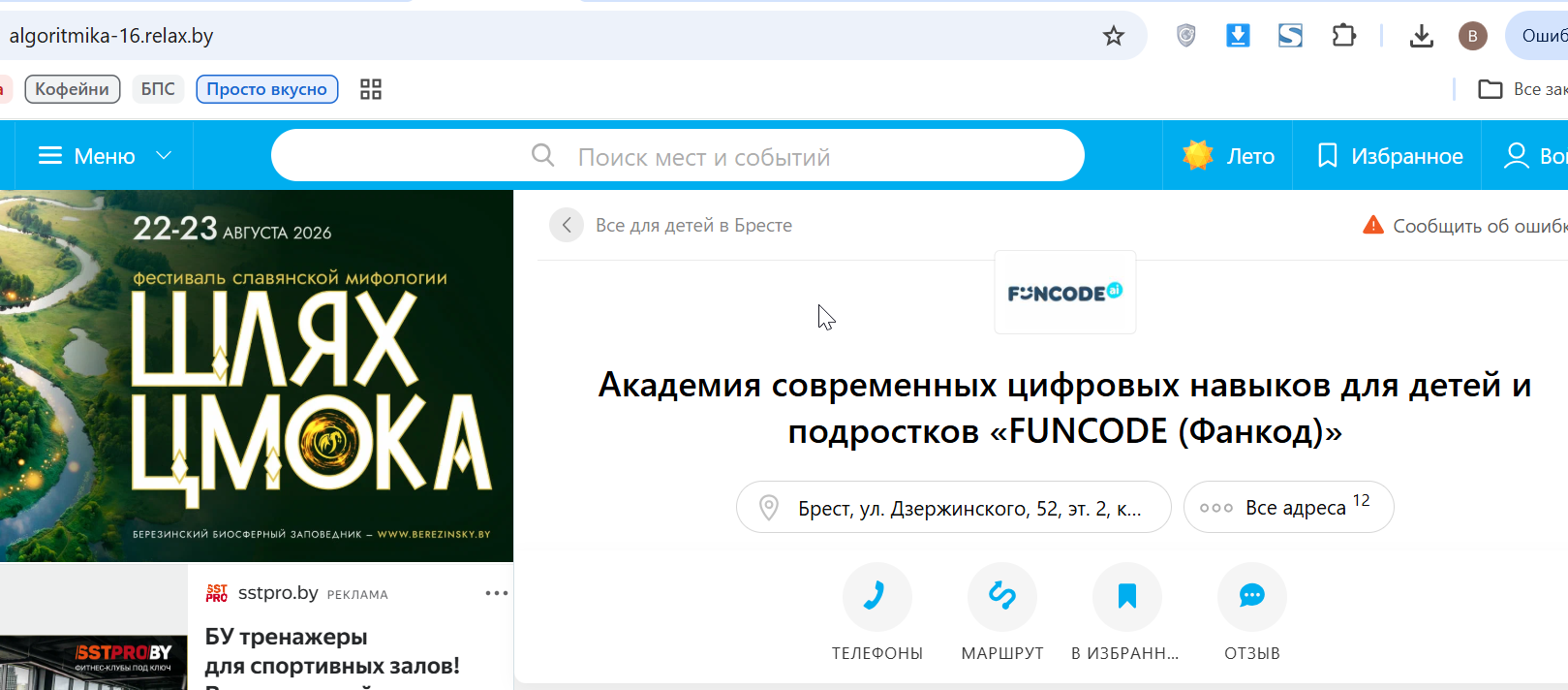Bookmark this page with the star icon

click(1114, 36)
